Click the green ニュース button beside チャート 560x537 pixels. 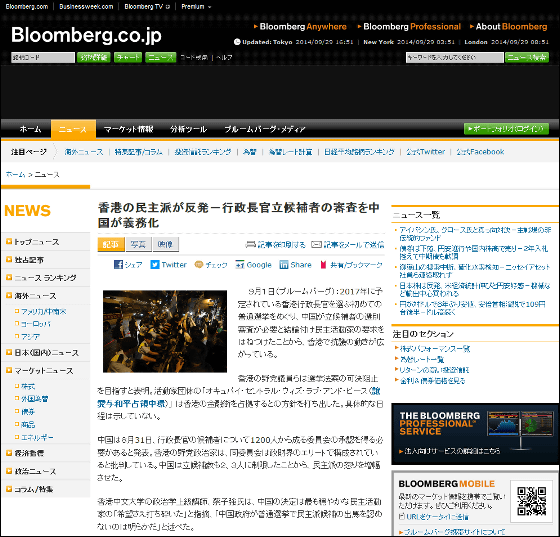coord(161,57)
